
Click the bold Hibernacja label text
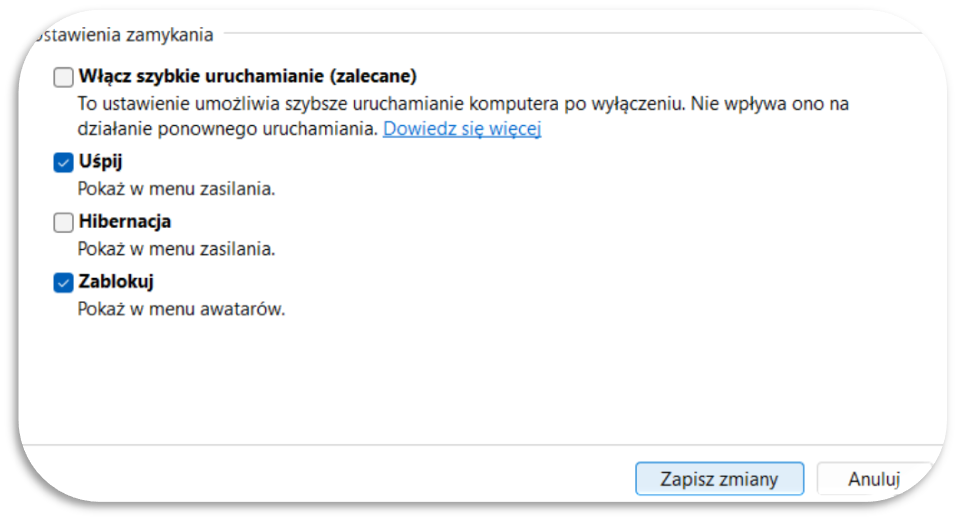(125, 221)
